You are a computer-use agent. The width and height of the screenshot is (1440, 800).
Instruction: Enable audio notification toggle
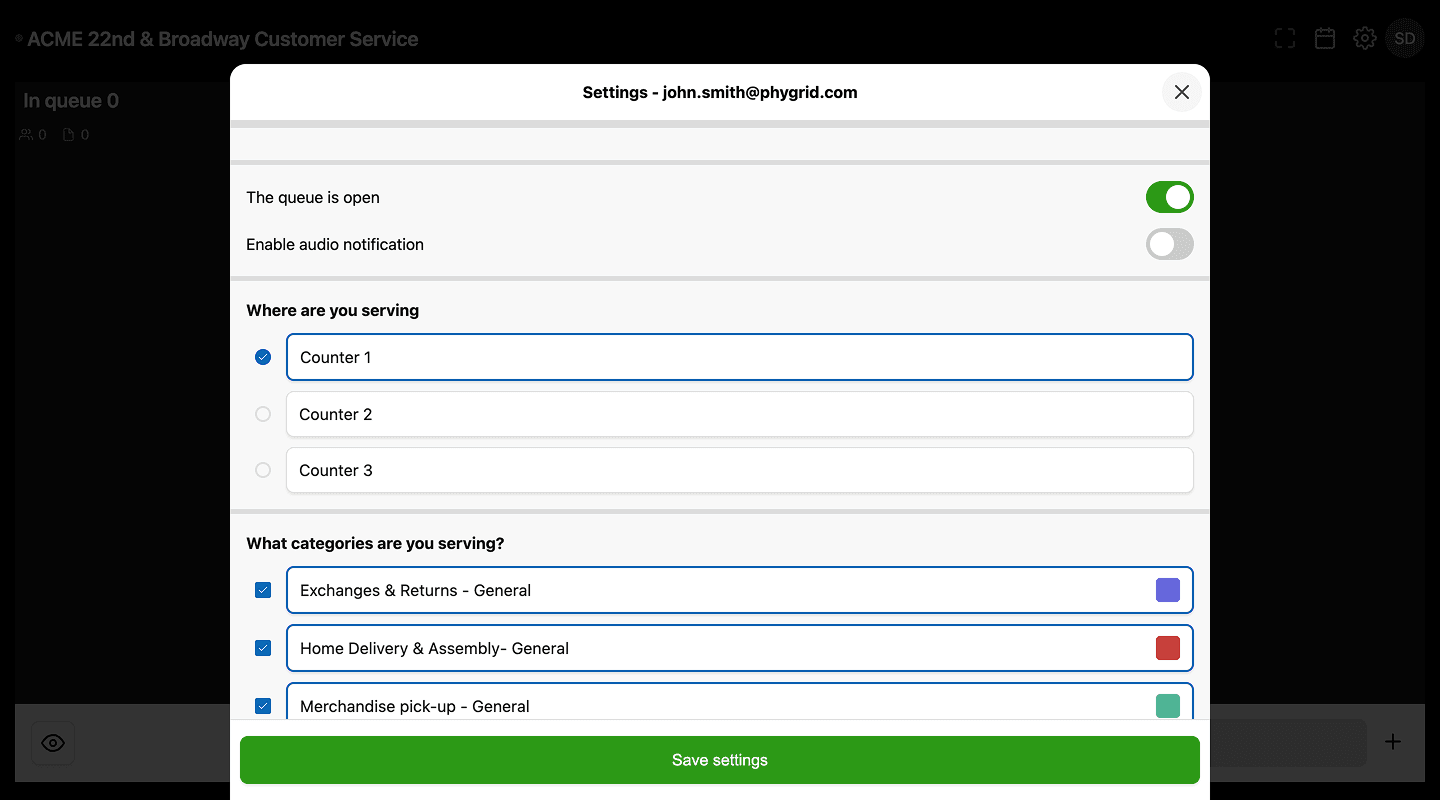[x=1169, y=244]
